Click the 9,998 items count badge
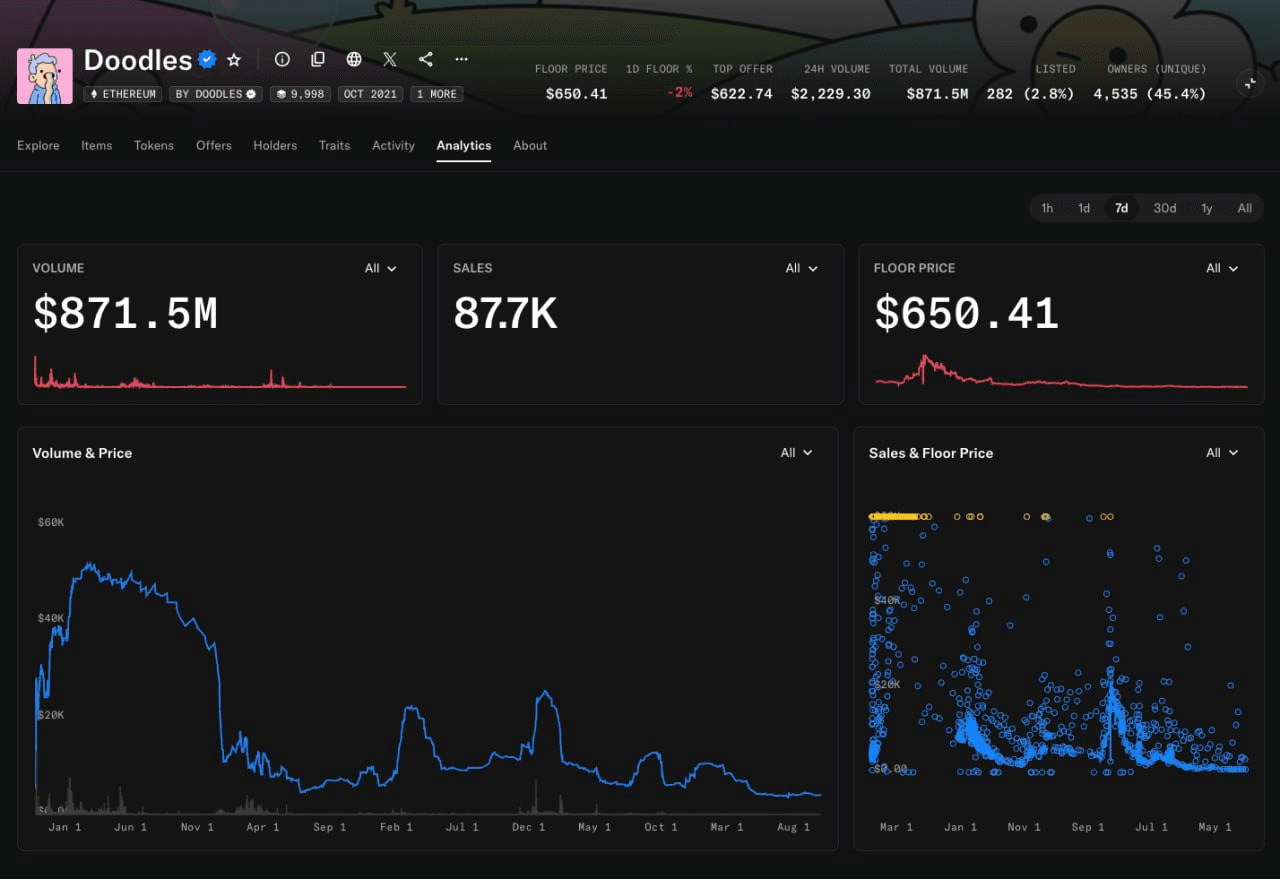 pos(300,94)
